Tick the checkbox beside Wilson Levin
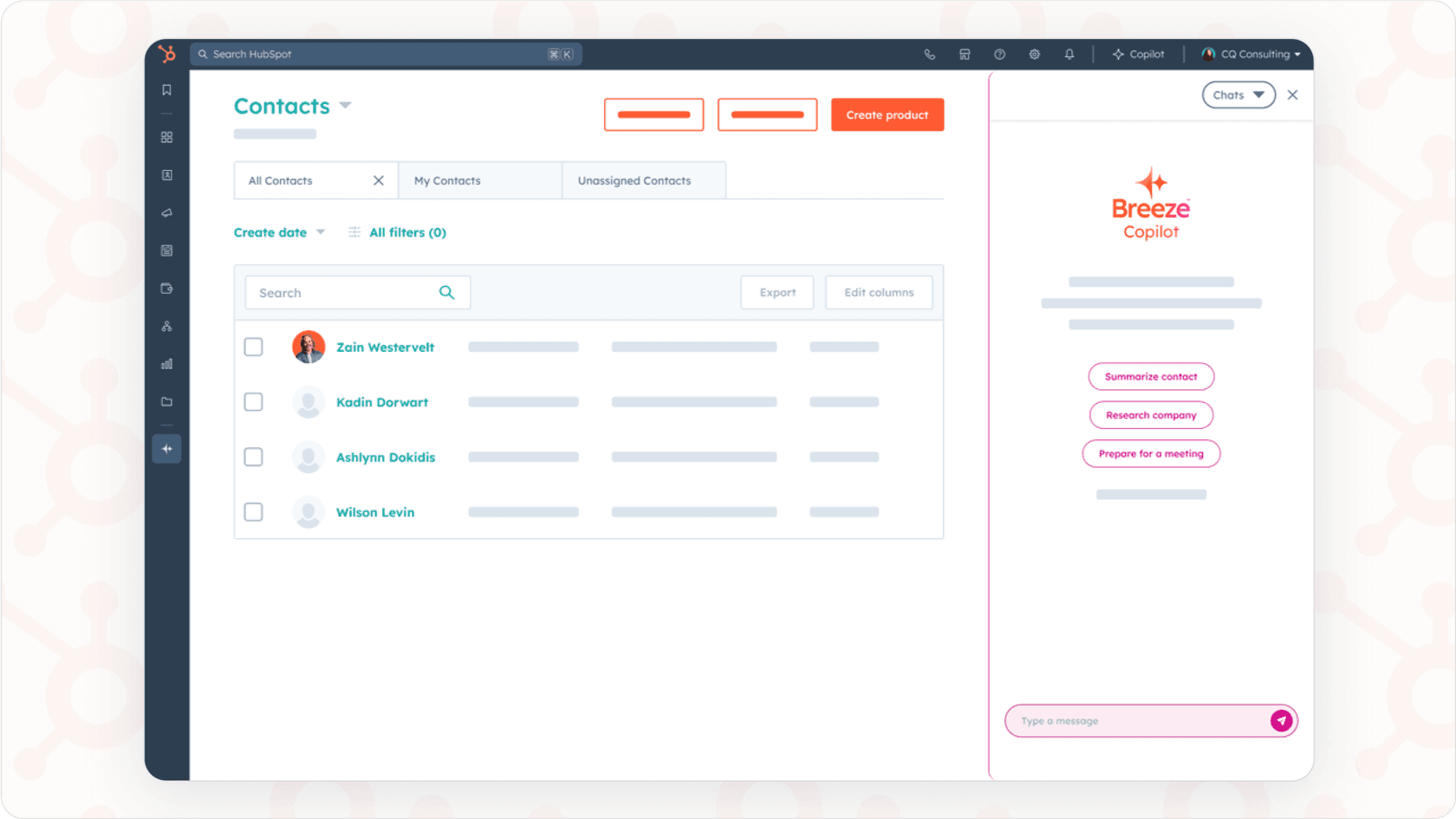The image size is (1456, 819). point(253,511)
